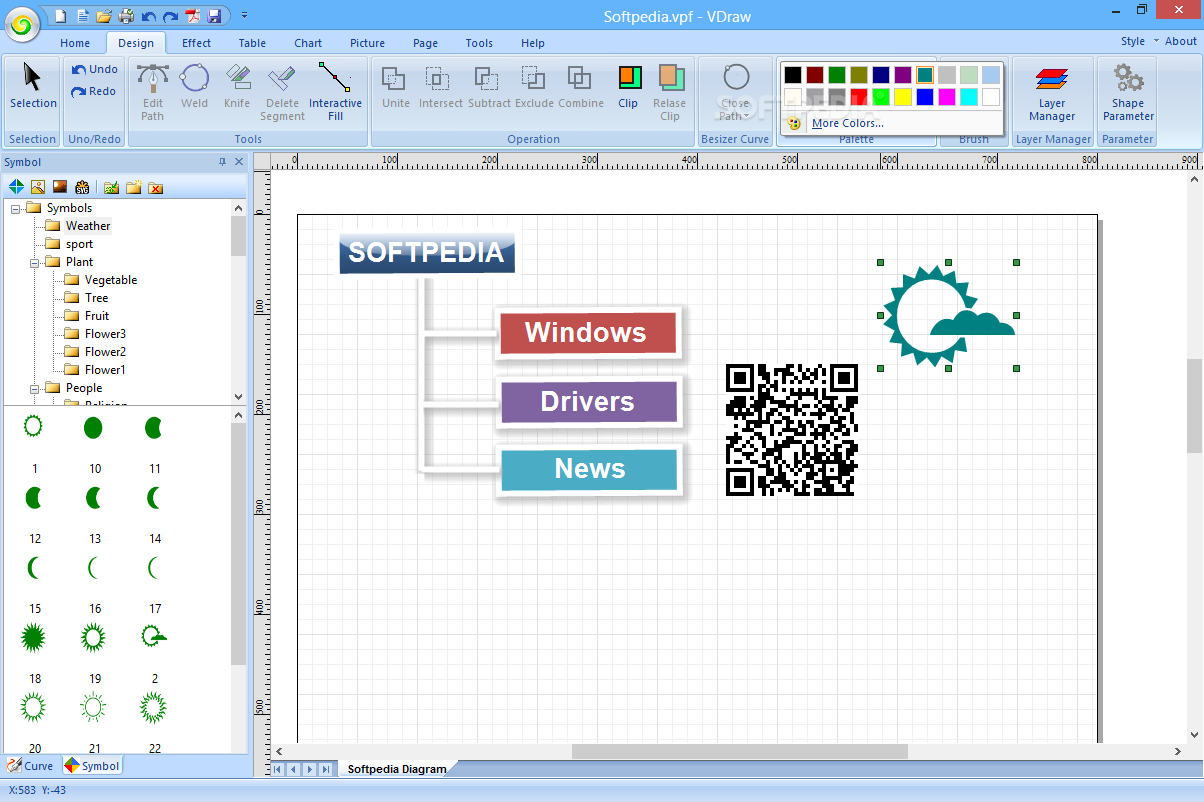The height and width of the screenshot is (802, 1204).
Task: Pick the black color swatch
Action: [793, 75]
